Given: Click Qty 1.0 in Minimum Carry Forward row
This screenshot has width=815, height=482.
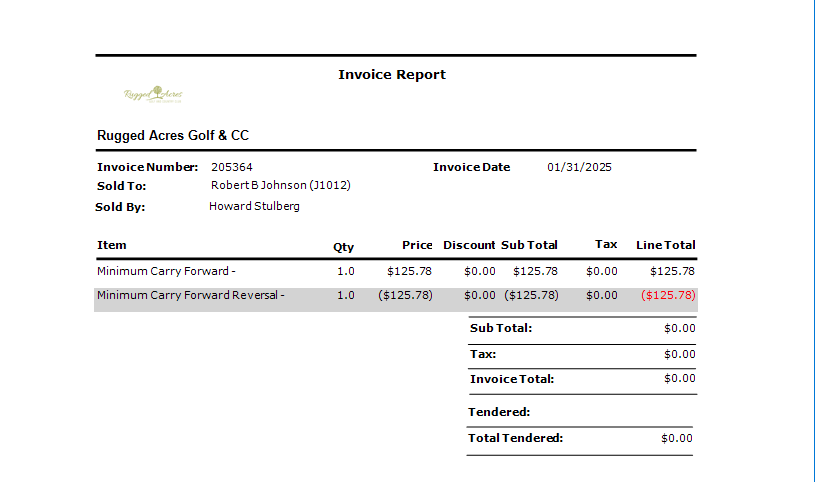Looking at the screenshot, I should [346, 271].
